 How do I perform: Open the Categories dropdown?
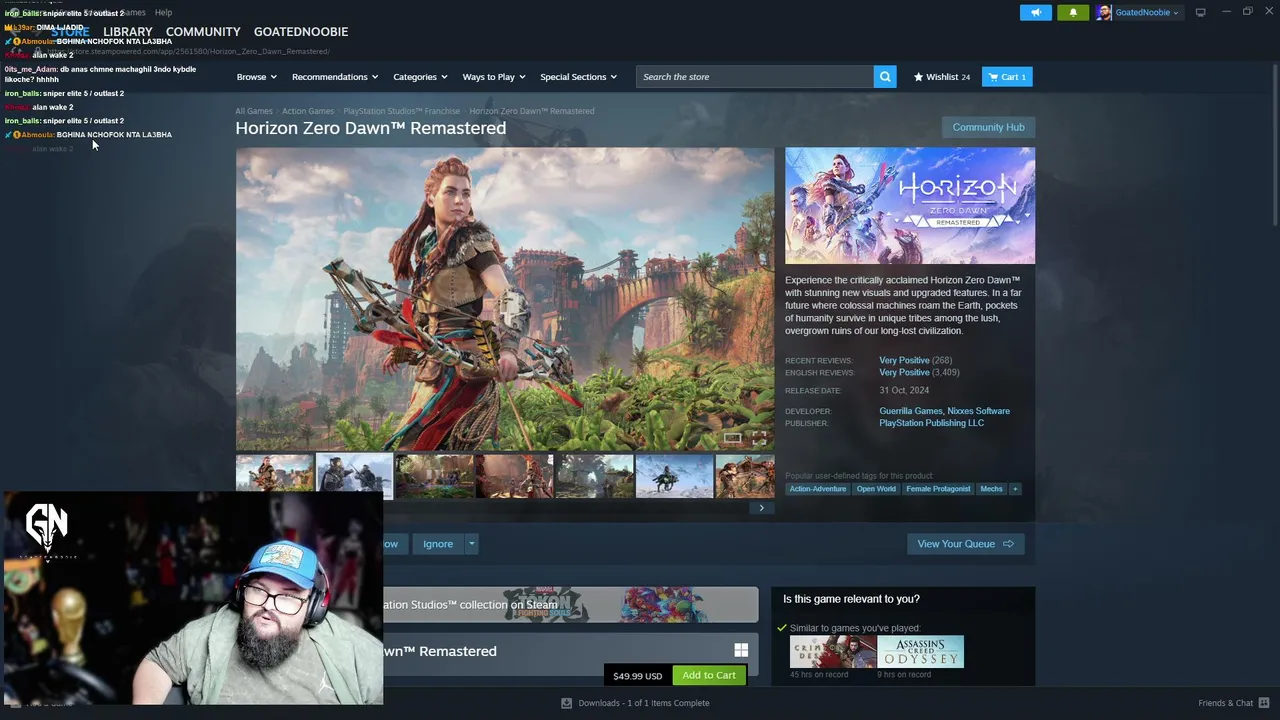pyautogui.click(x=420, y=77)
